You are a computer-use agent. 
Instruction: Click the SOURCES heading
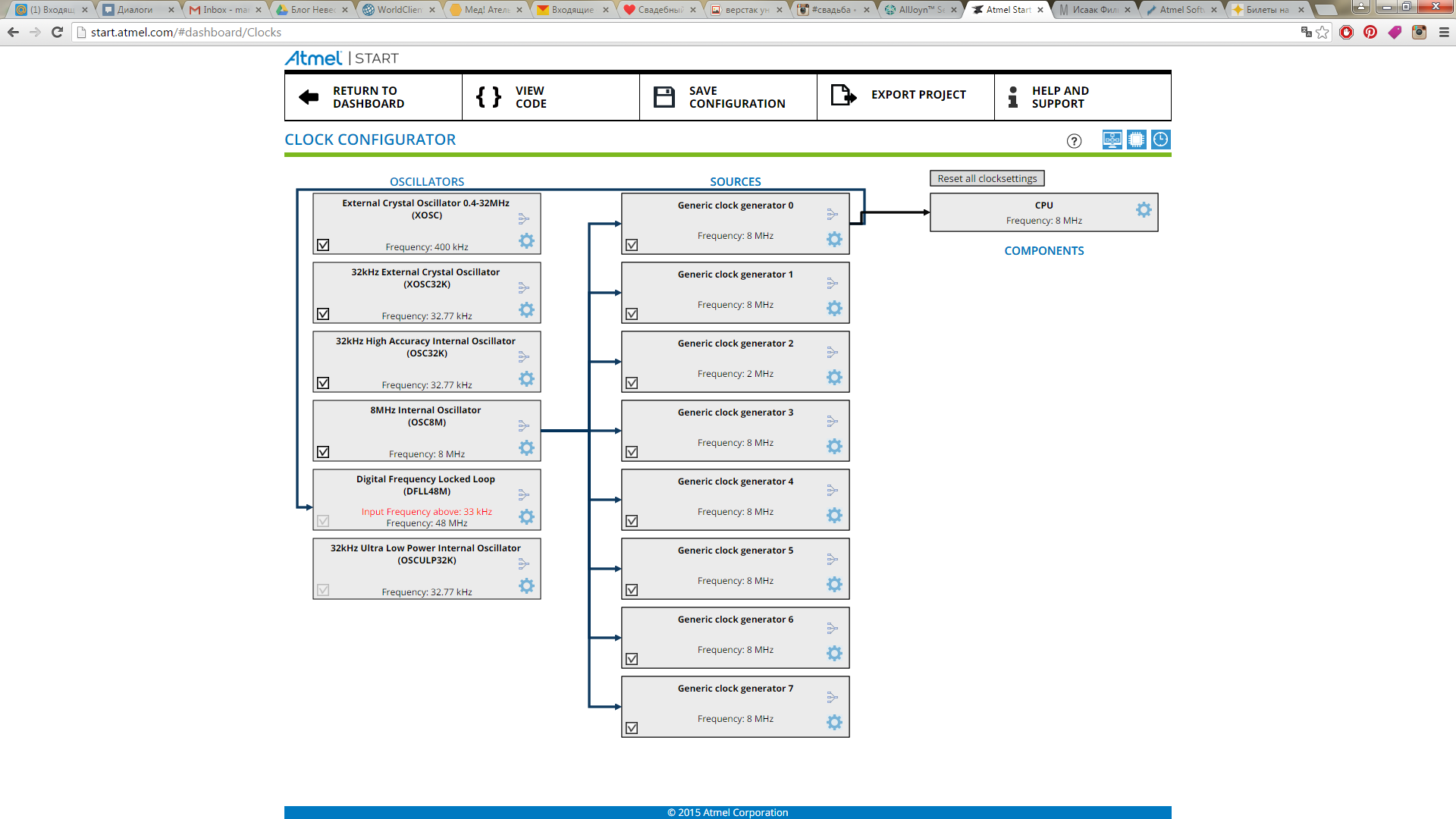click(736, 182)
